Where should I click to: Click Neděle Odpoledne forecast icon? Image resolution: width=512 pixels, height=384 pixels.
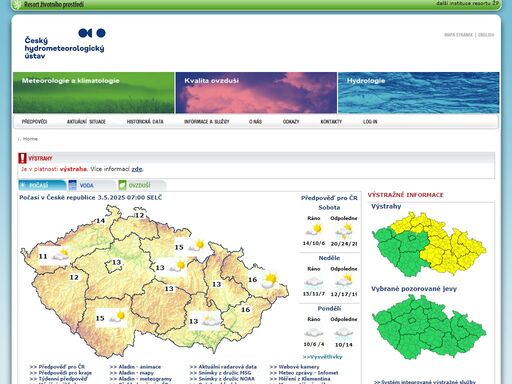pyautogui.click(x=344, y=281)
